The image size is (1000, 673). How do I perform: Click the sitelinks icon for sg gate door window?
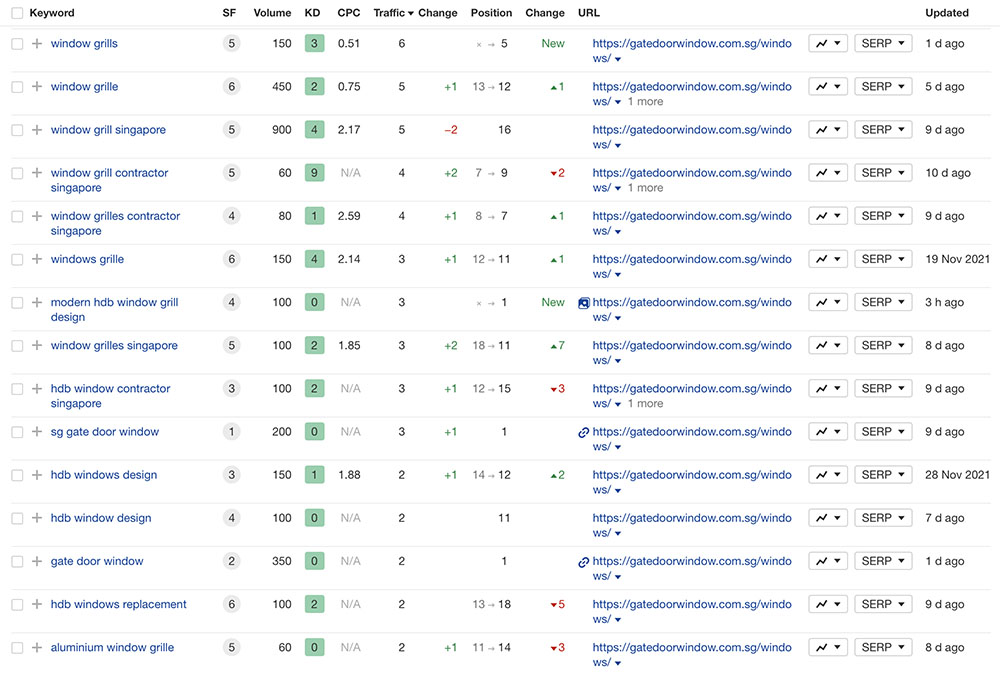point(584,433)
